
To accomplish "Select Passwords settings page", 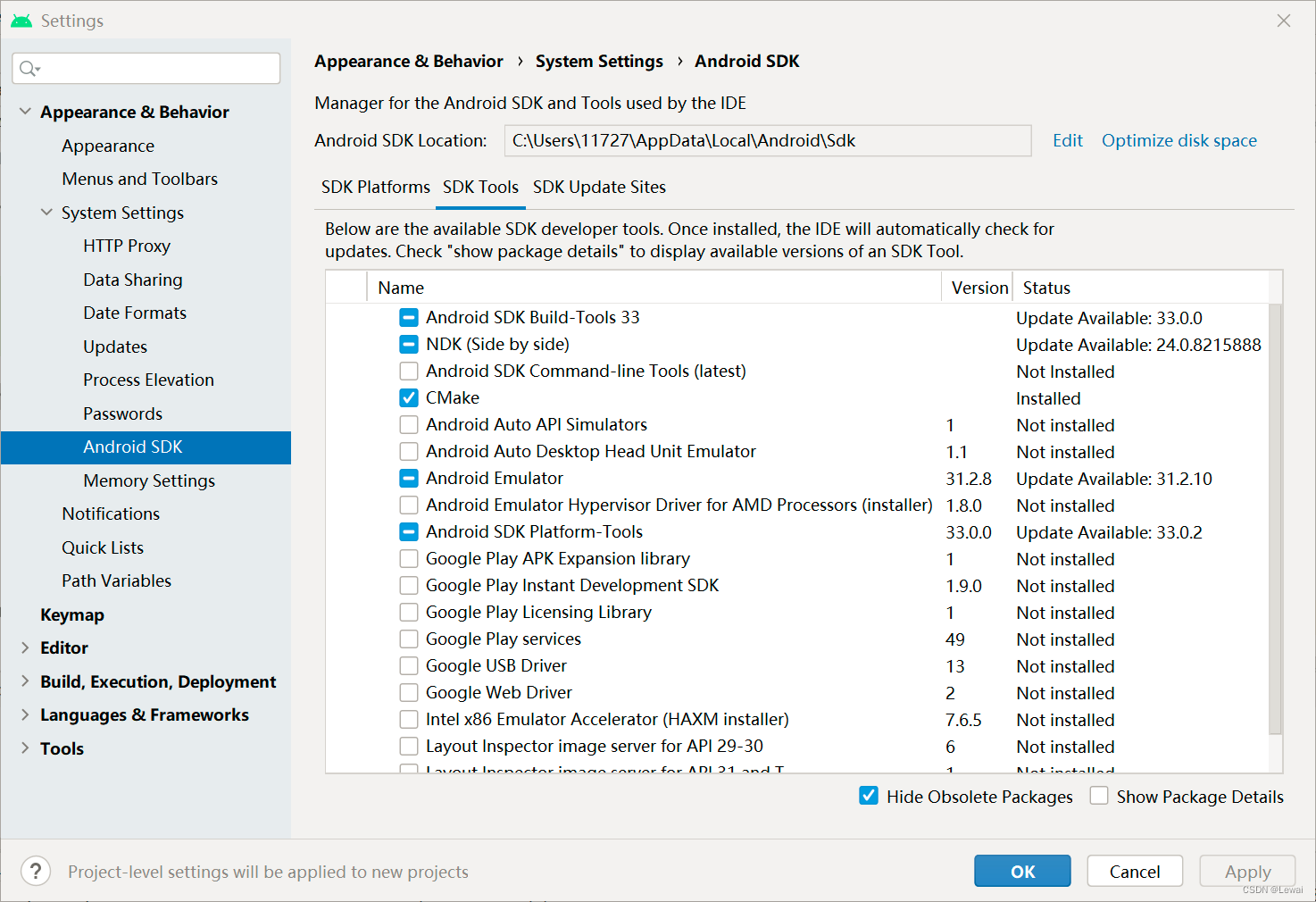I will (x=123, y=413).
